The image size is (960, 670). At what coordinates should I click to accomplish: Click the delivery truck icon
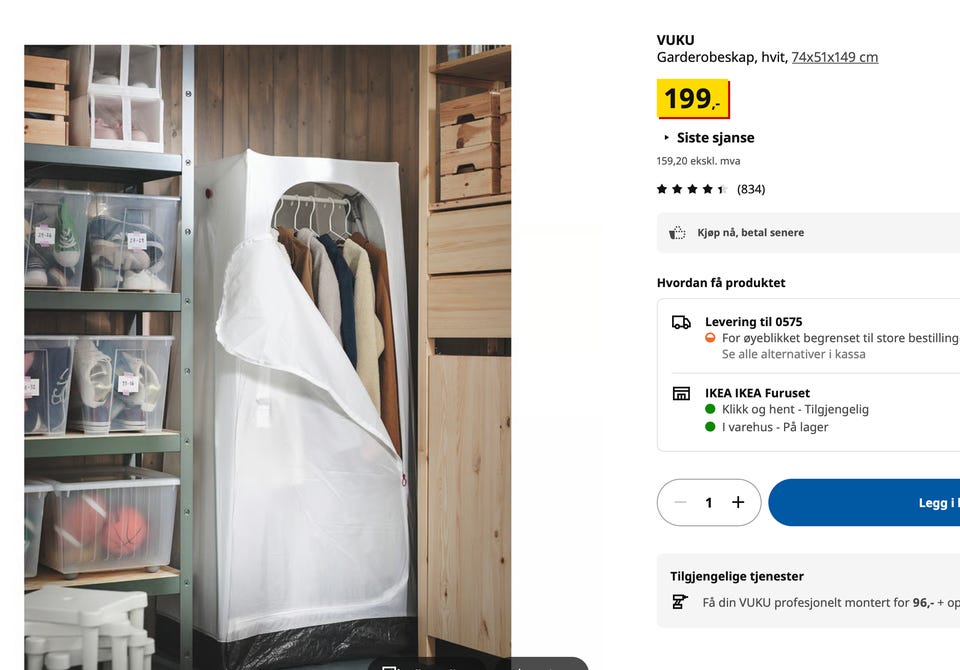click(x=681, y=322)
